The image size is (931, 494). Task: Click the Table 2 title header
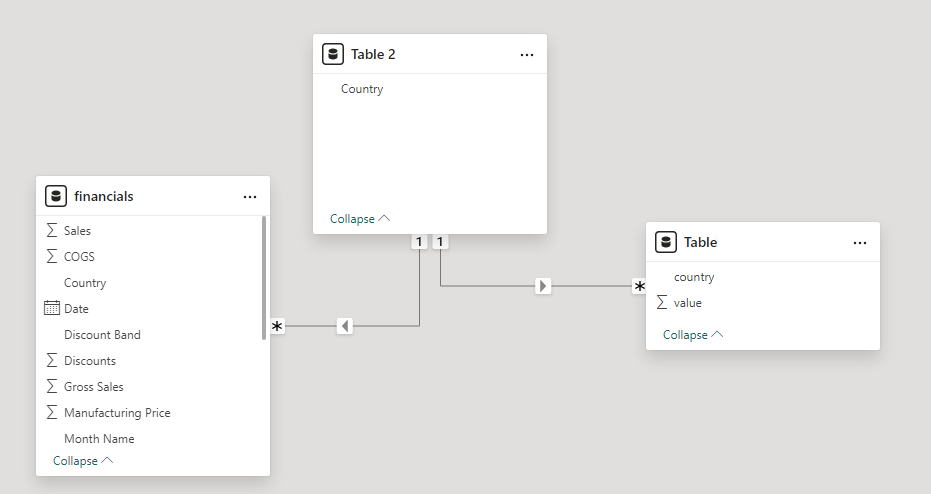(373, 54)
